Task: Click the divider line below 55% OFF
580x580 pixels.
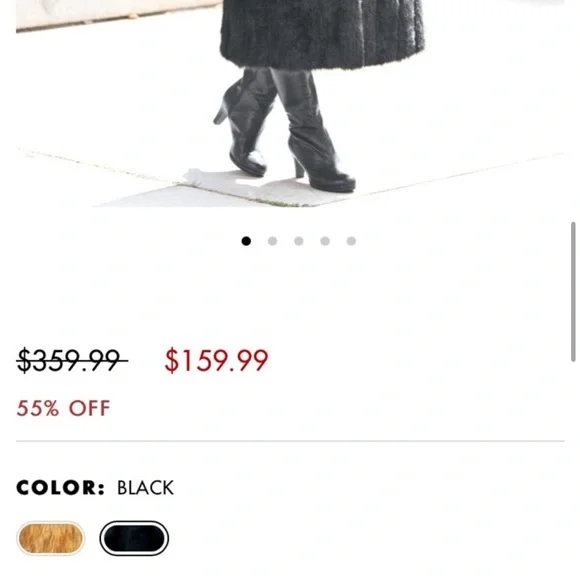Action: (290, 441)
